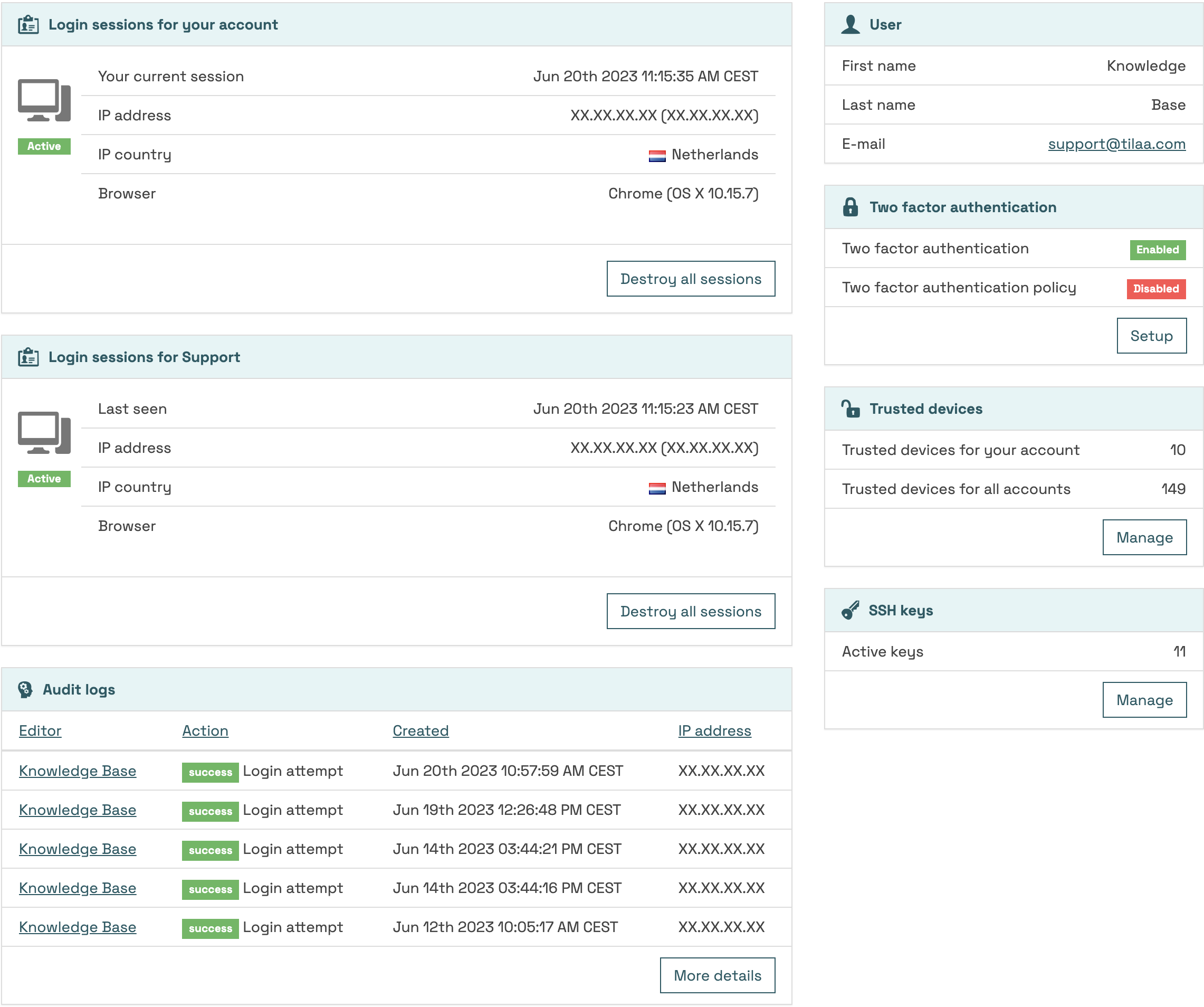Click the success badge on the Jun 20th login attempt
Viewport: 1204px width, 1007px height.
point(211,772)
